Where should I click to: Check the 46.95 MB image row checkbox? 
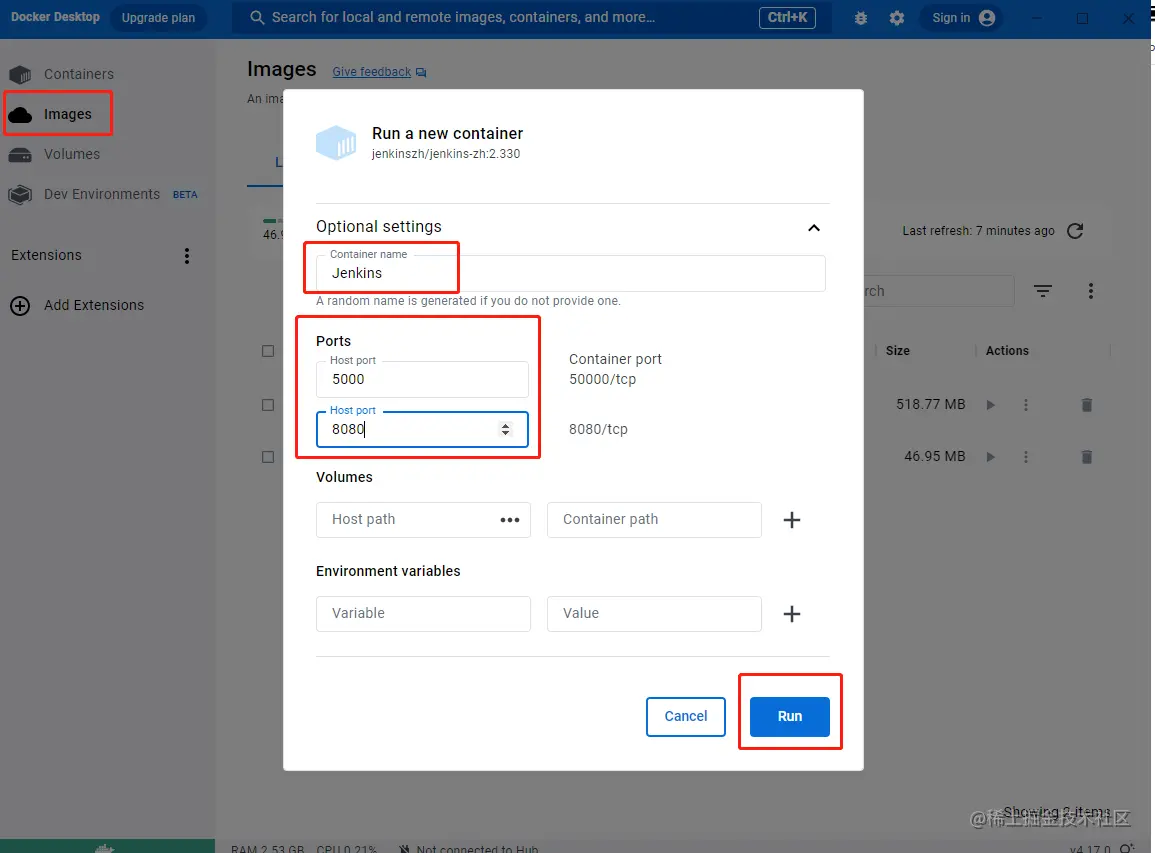(x=268, y=457)
